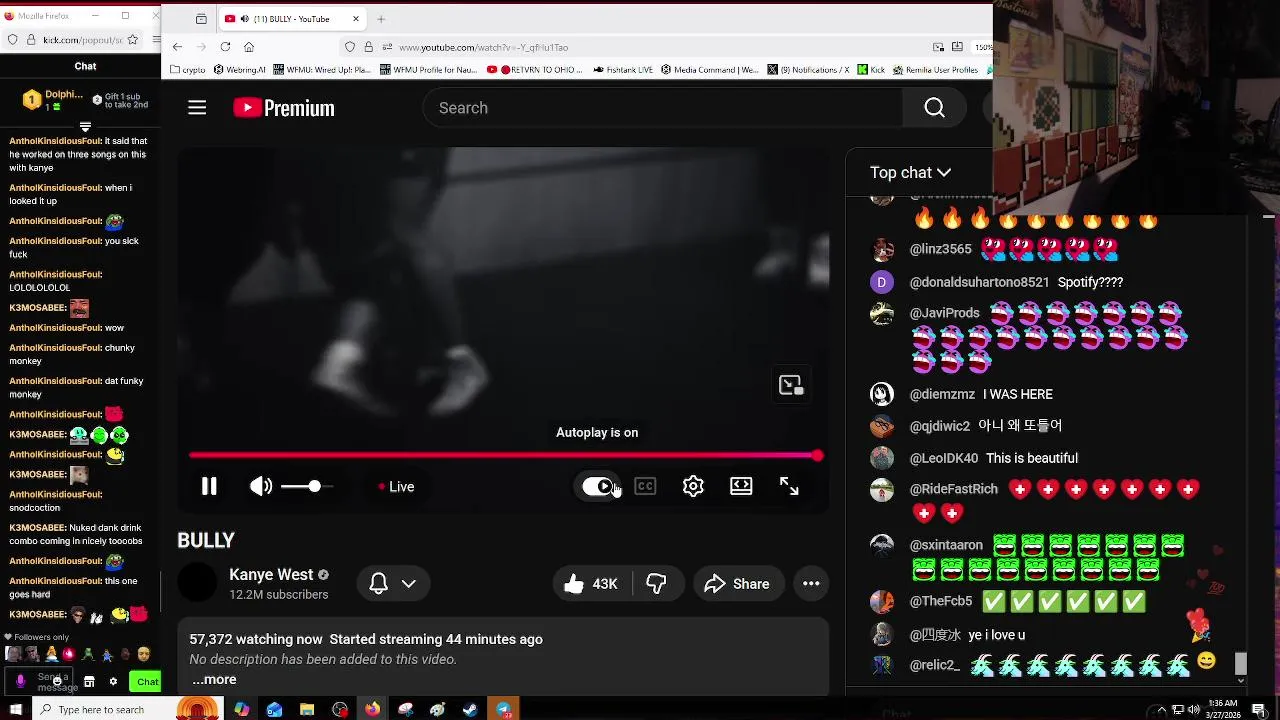Click the search magnifier button

coord(934,108)
